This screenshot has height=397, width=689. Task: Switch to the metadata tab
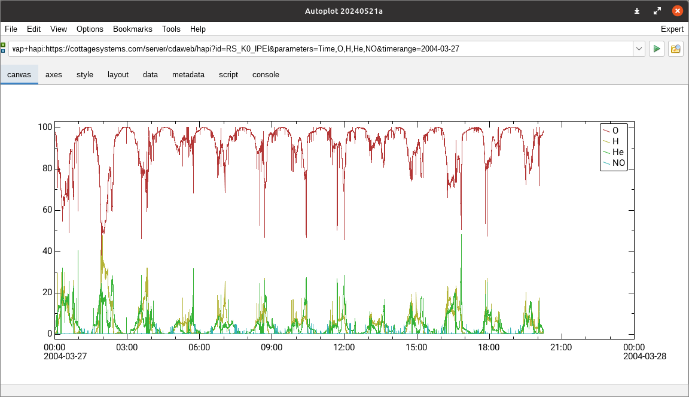pyautogui.click(x=188, y=74)
